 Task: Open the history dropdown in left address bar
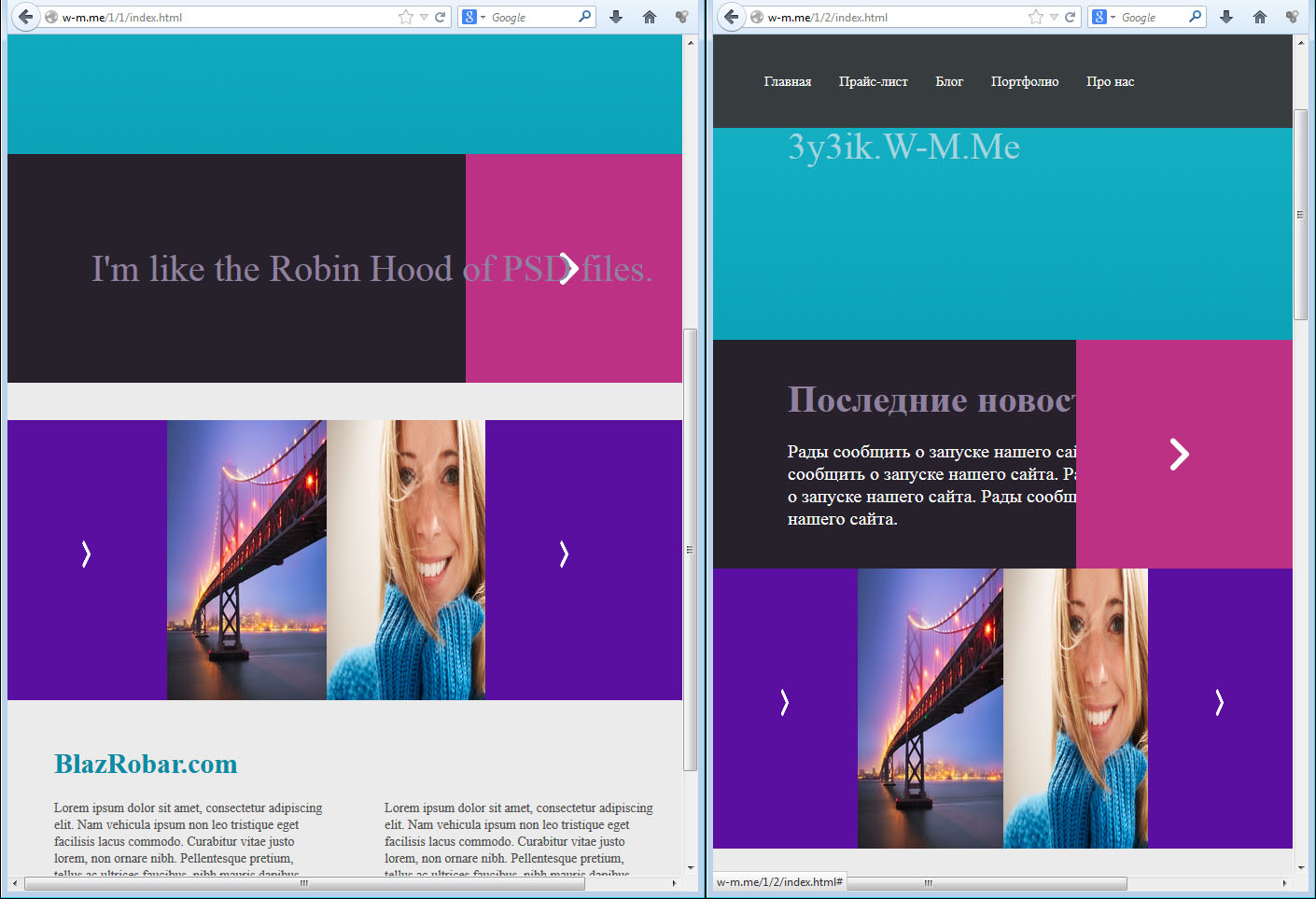424,17
